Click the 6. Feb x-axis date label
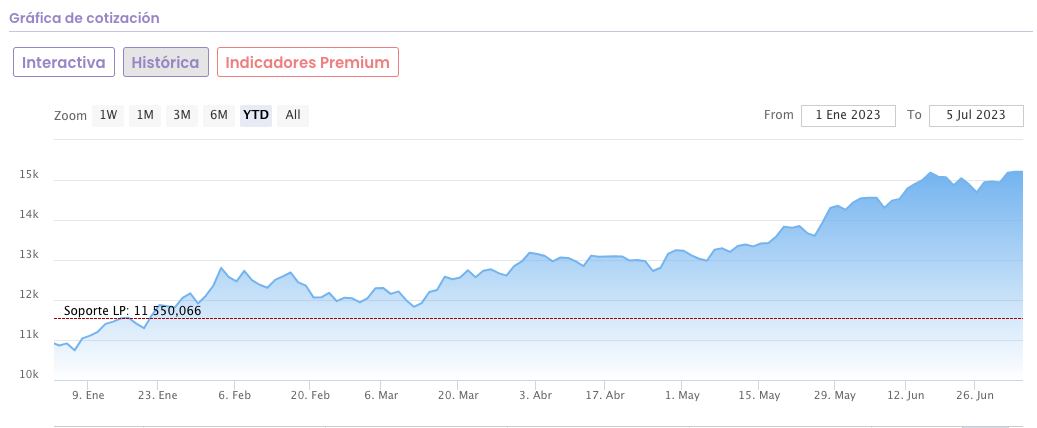 [x=234, y=395]
